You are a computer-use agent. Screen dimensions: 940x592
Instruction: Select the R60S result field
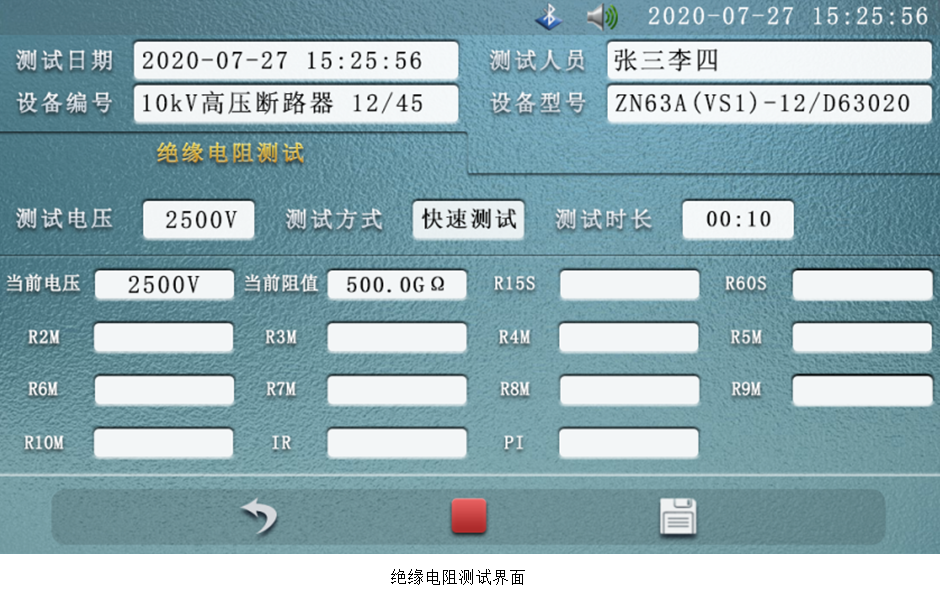pyautogui.click(x=861, y=285)
